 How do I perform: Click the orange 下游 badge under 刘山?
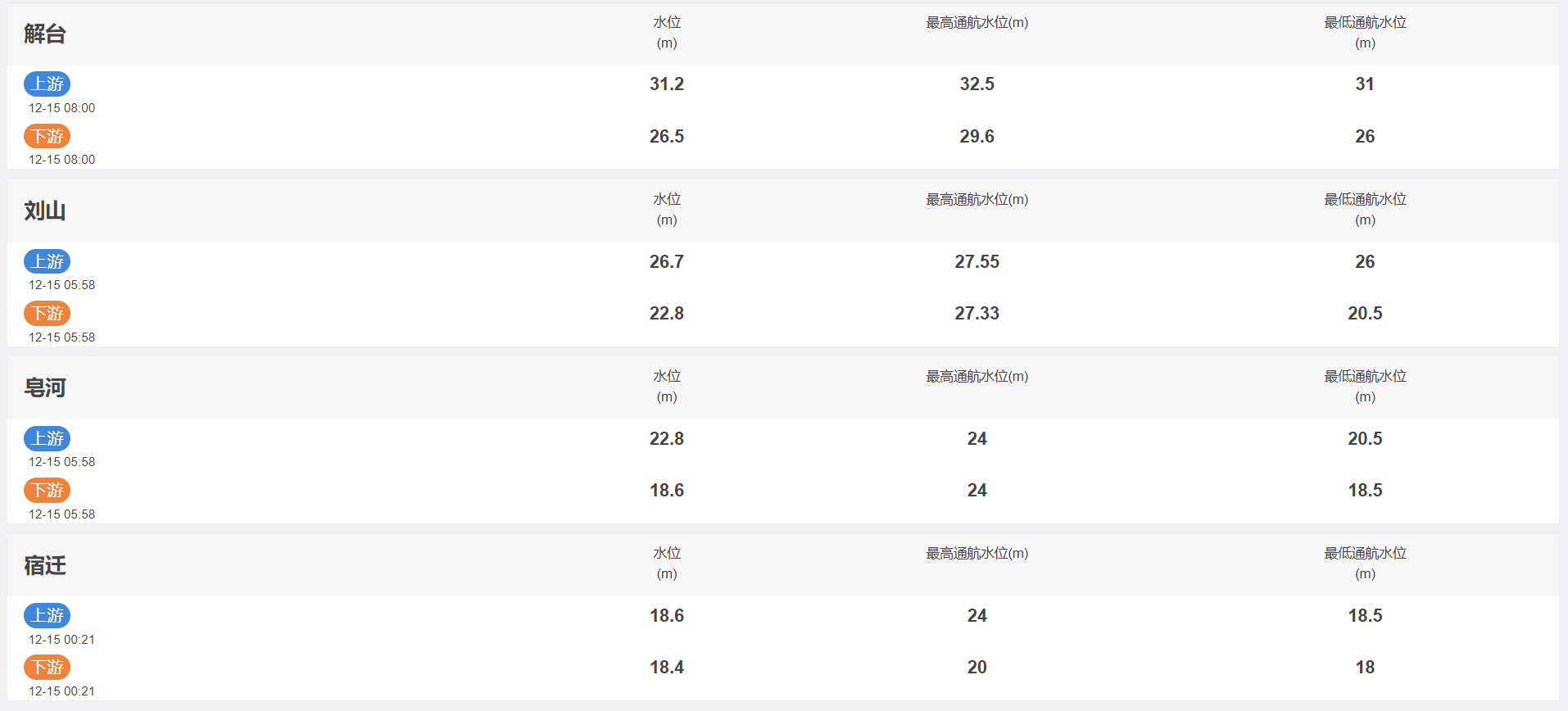(x=47, y=313)
